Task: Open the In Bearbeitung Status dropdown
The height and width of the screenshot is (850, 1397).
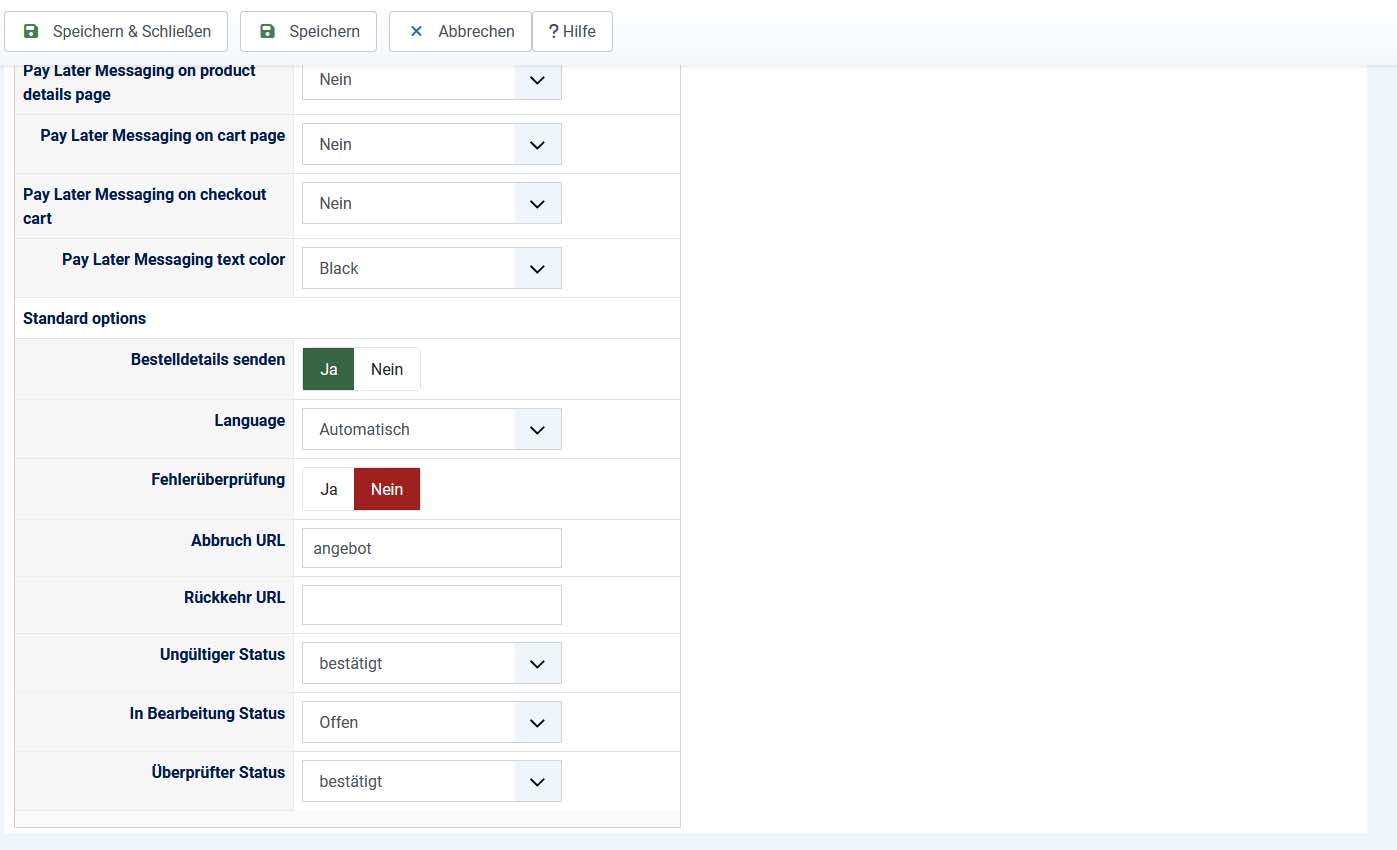Action: tap(431, 722)
